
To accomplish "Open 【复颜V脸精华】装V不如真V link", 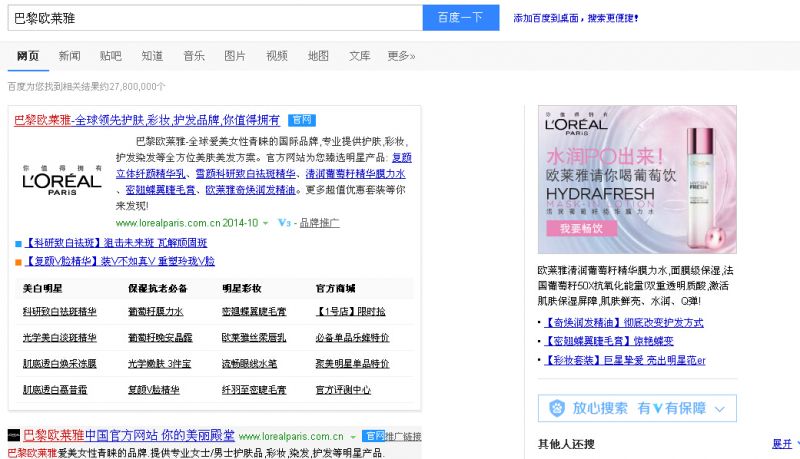I will pos(119,261).
